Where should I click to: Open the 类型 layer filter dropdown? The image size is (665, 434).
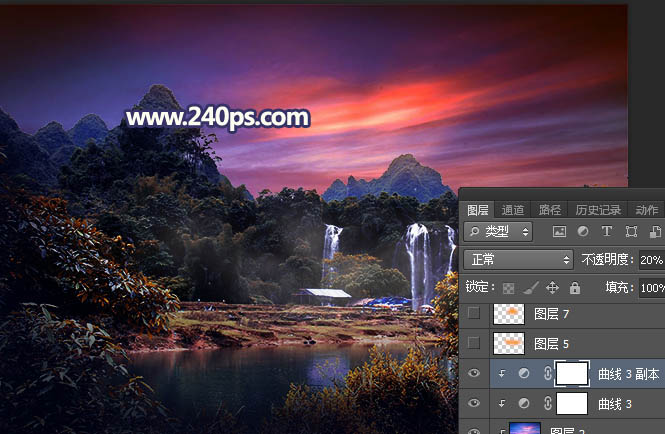(498, 231)
